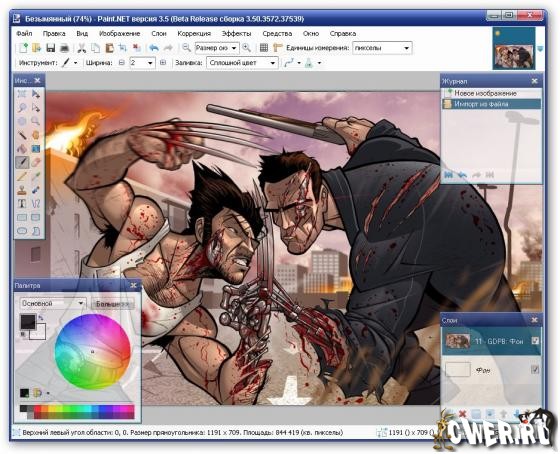Open the Правка menu
560x454 pixels.
pyautogui.click(x=54, y=34)
